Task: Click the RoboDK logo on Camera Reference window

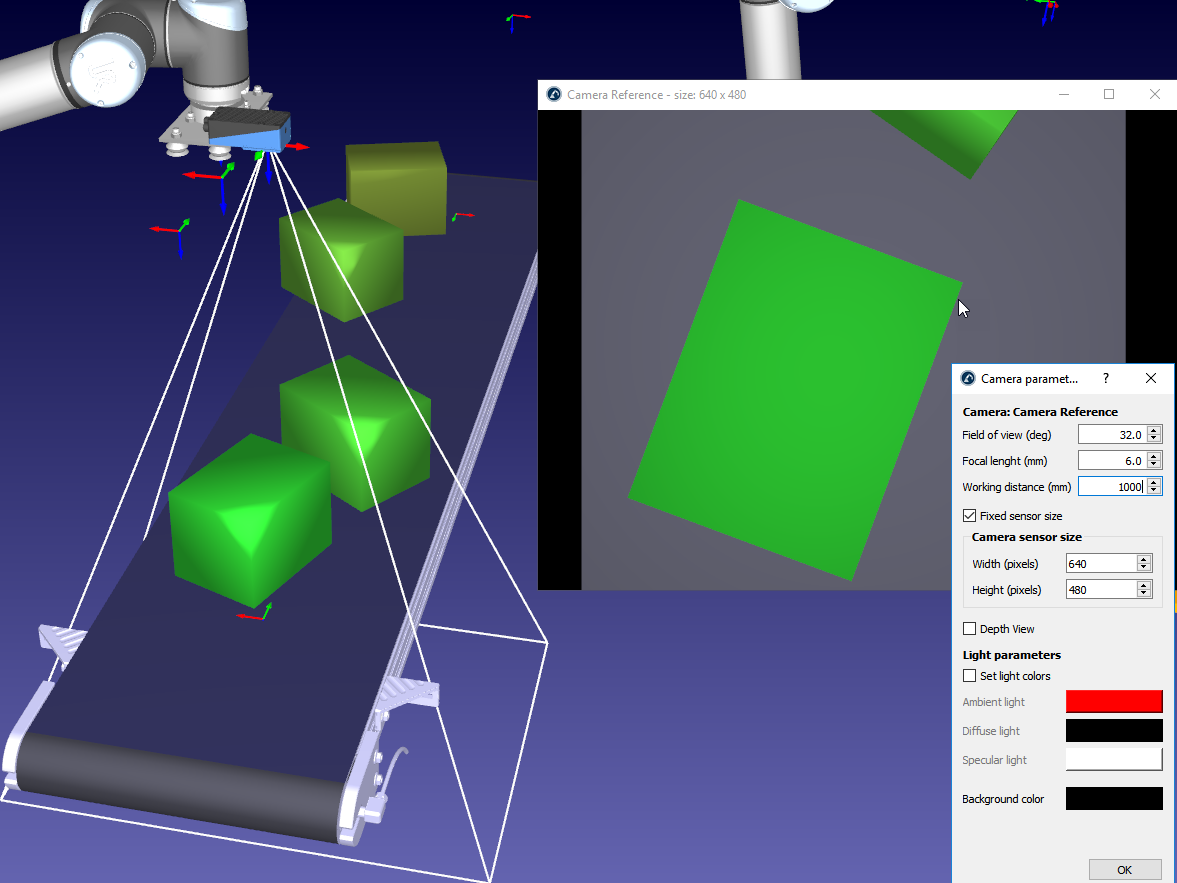Action: click(554, 94)
